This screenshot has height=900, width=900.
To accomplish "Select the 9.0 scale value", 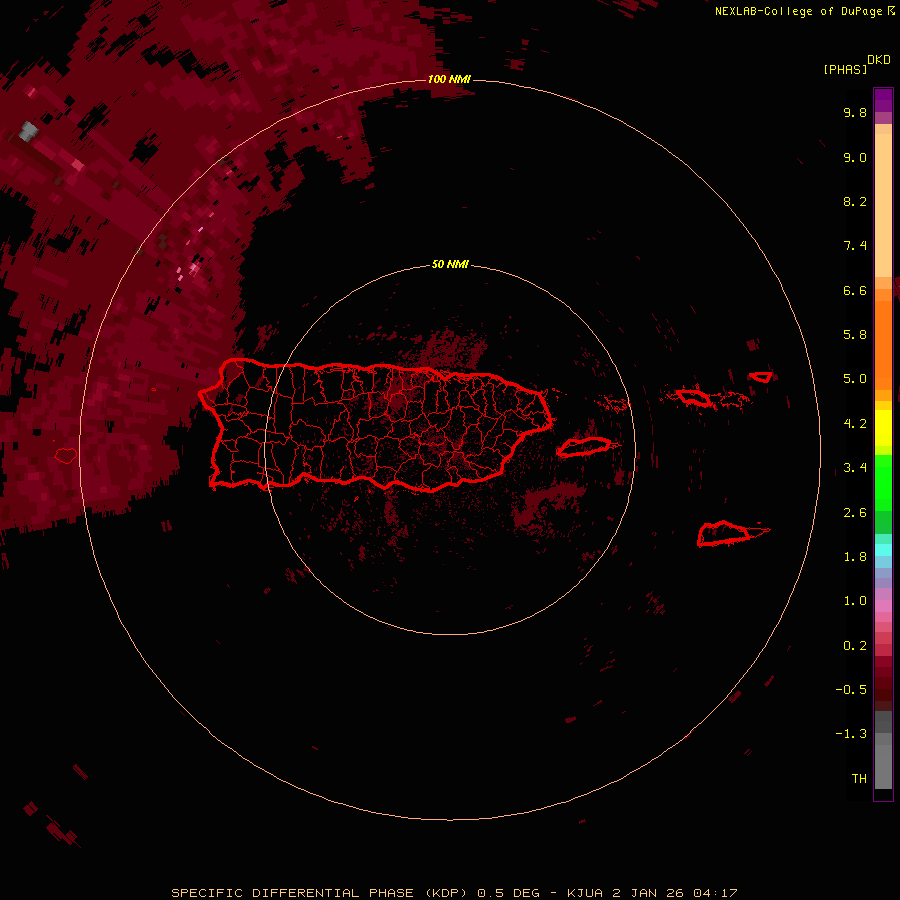I will click(x=855, y=157).
